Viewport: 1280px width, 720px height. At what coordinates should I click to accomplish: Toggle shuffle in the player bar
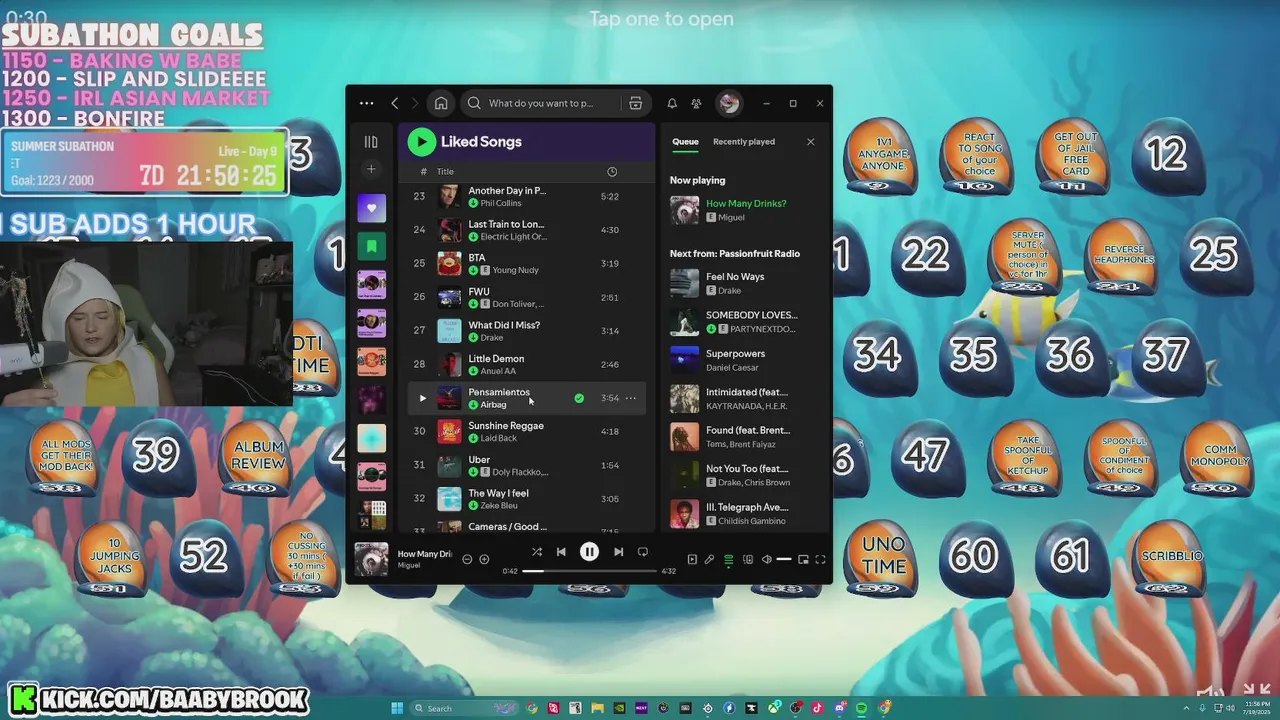click(537, 552)
